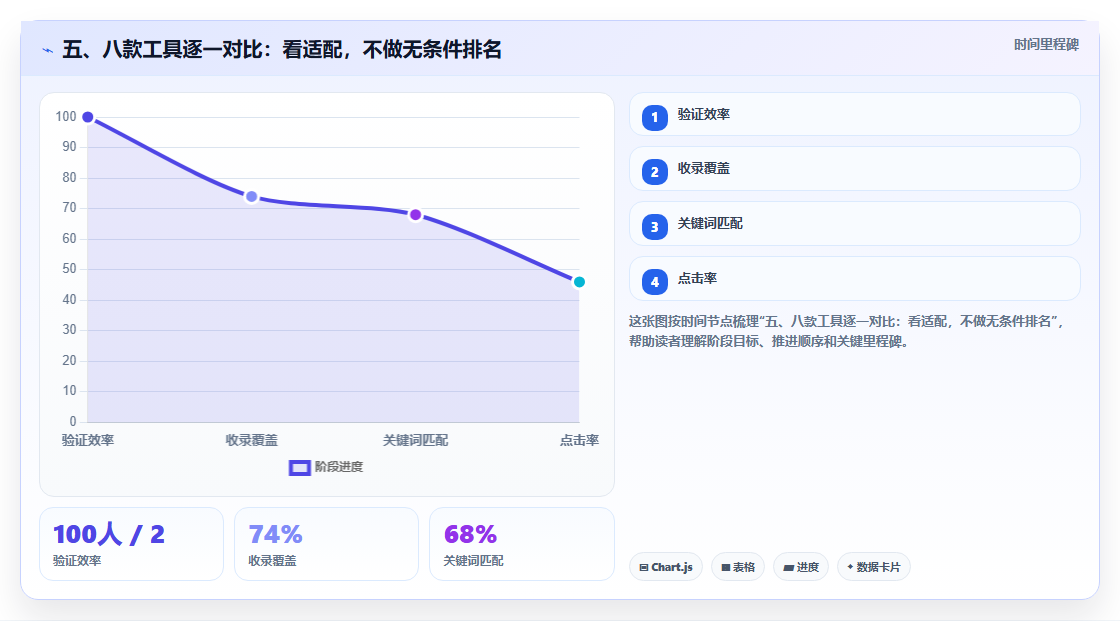The image size is (1120, 621).
Task: Select the 点击率 milestone row
Action: point(854,279)
